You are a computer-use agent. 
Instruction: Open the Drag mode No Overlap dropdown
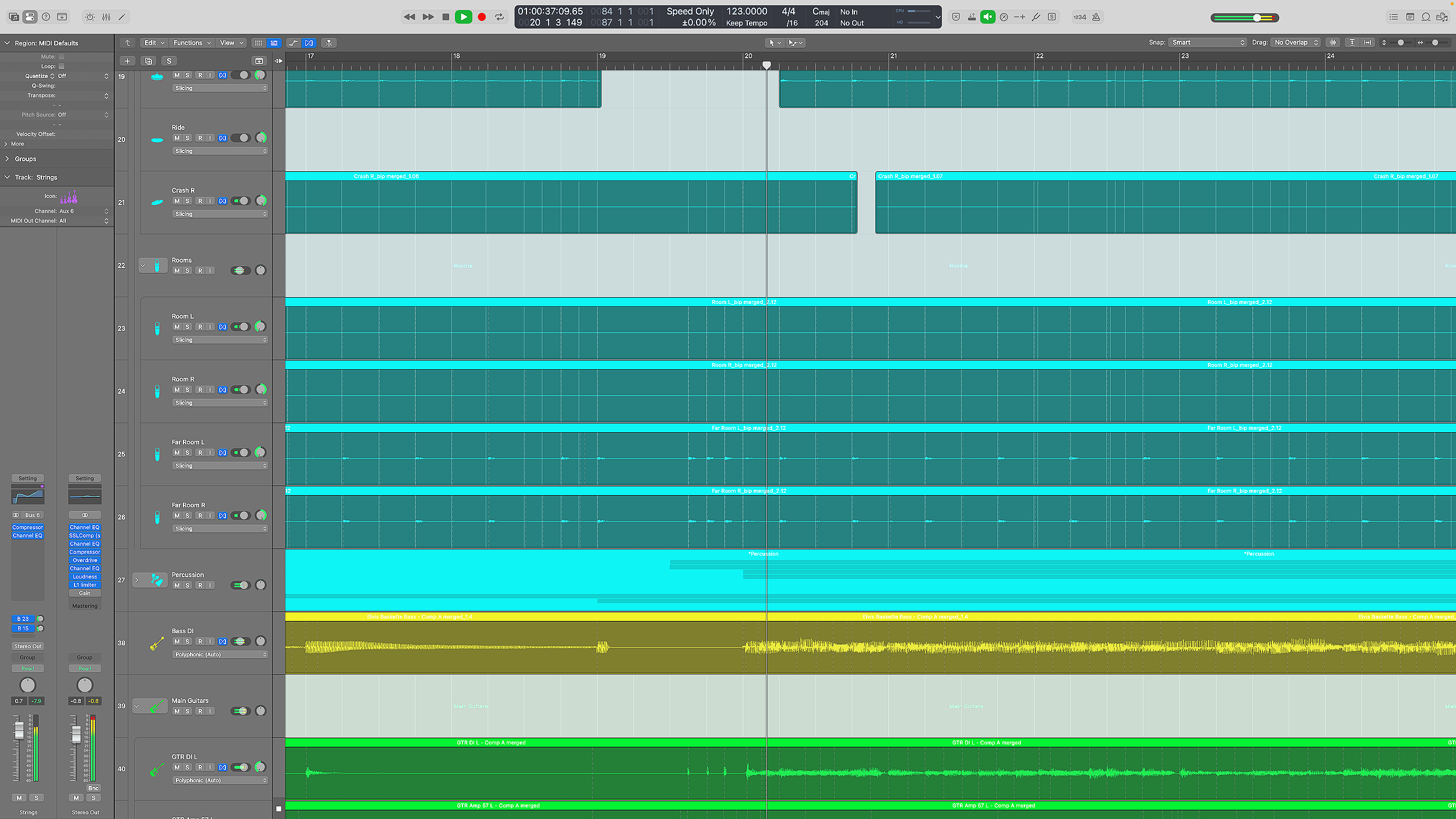pyautogui.click(x=1296, y=43)
